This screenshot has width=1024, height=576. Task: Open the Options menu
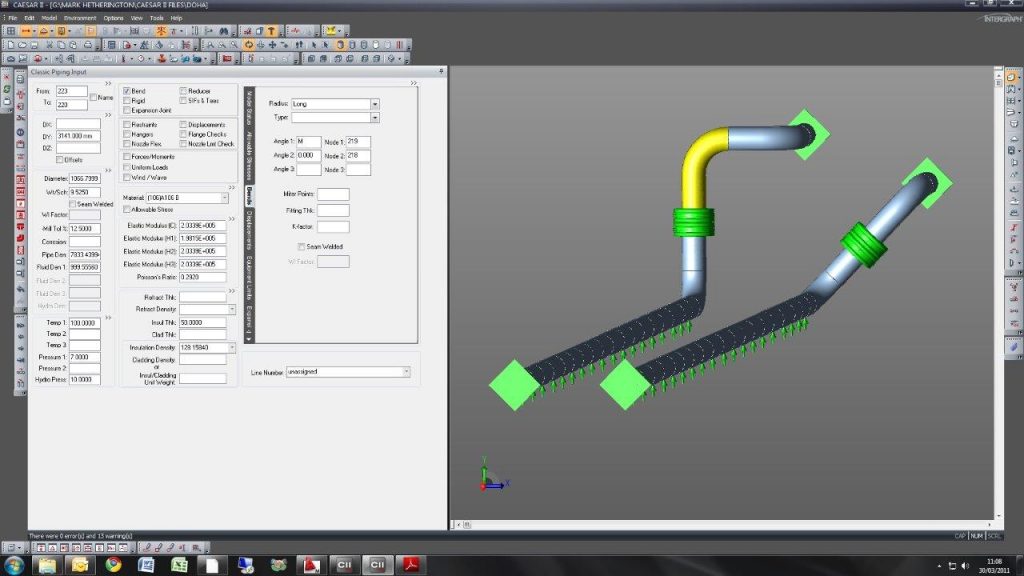(x=113, y=18)
